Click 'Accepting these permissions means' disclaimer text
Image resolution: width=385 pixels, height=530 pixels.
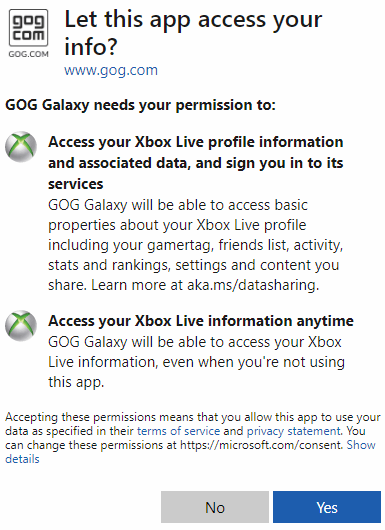[x=193, y=438]
